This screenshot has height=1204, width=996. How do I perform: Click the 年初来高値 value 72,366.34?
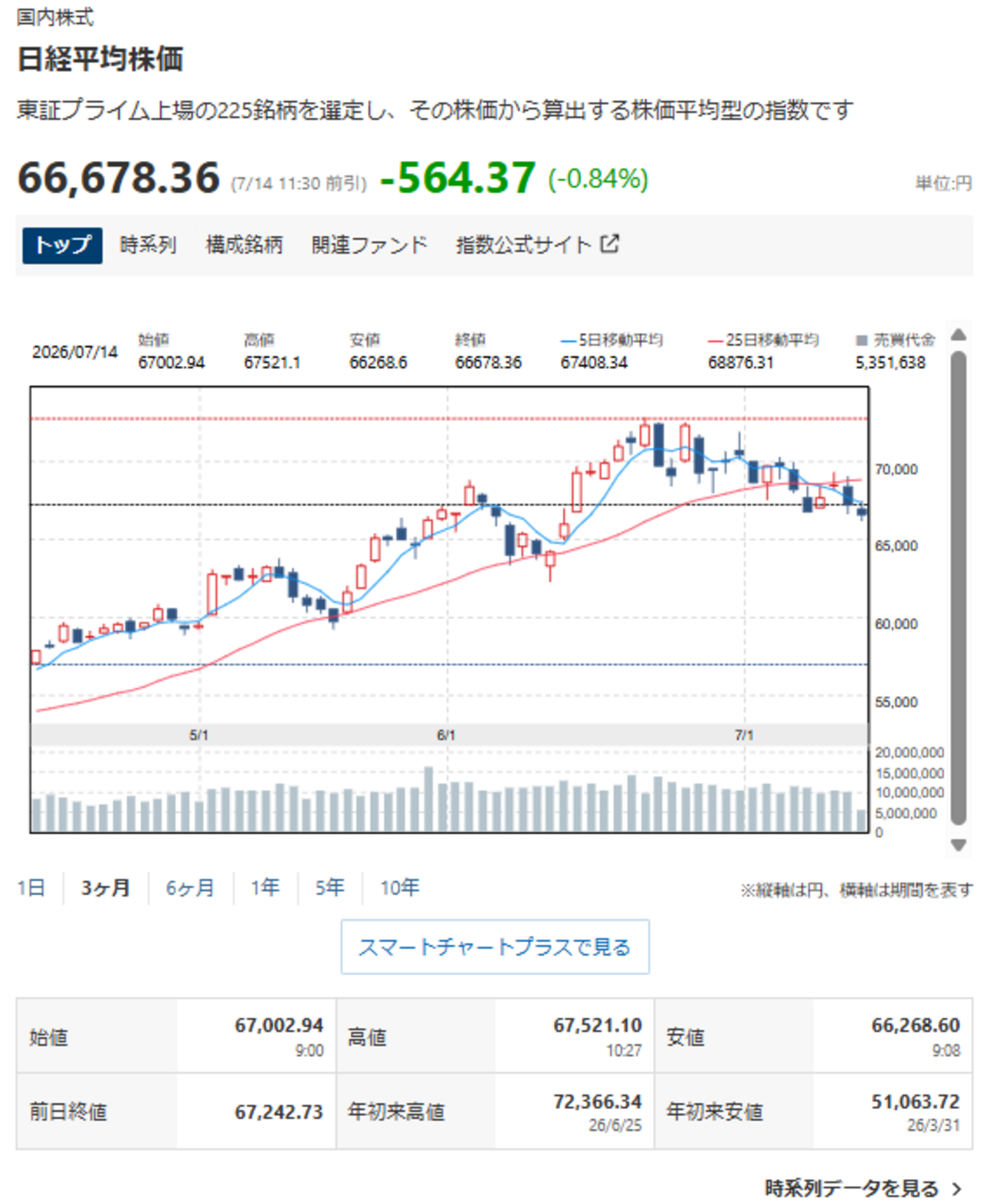pyautogui.click(x=598, y=1101)
